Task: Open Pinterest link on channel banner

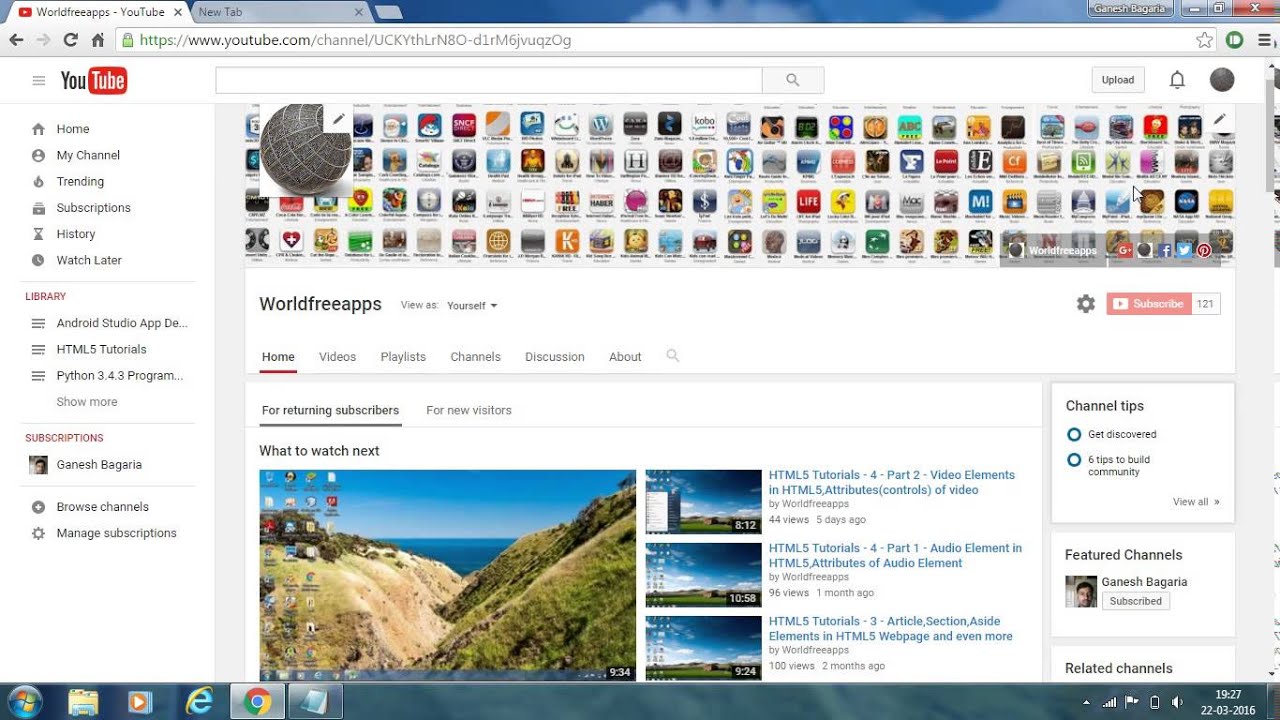Action: (x=1204, y=250)
